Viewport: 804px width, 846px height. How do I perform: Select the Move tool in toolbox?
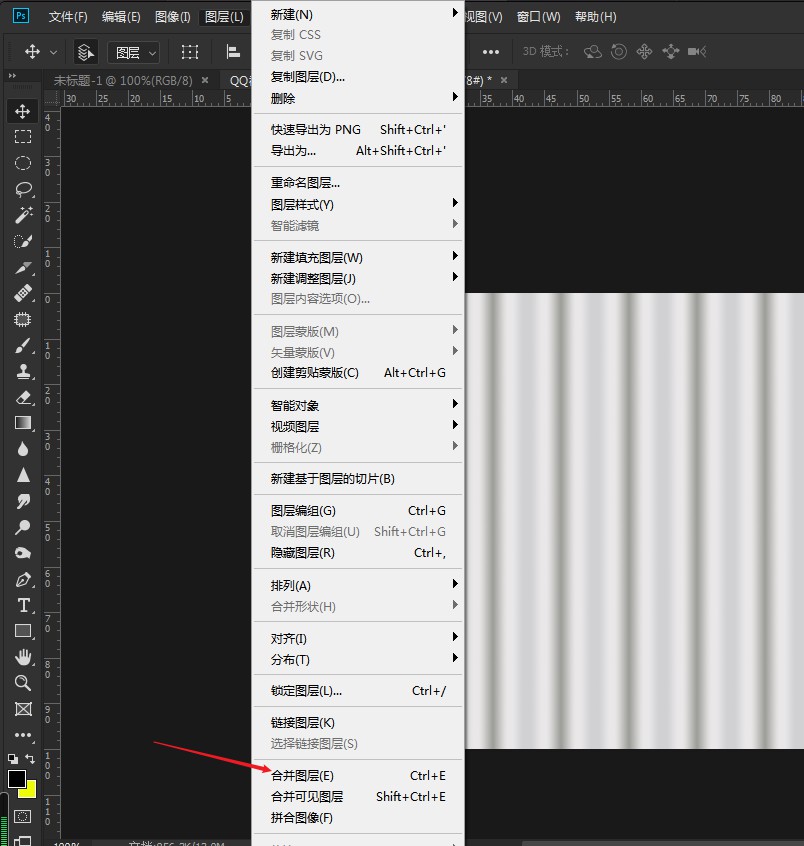(x=23, y=111)
